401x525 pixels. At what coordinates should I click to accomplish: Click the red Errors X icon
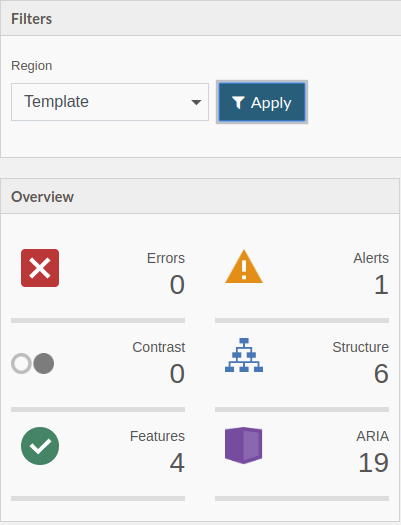[x=40, y=268]
